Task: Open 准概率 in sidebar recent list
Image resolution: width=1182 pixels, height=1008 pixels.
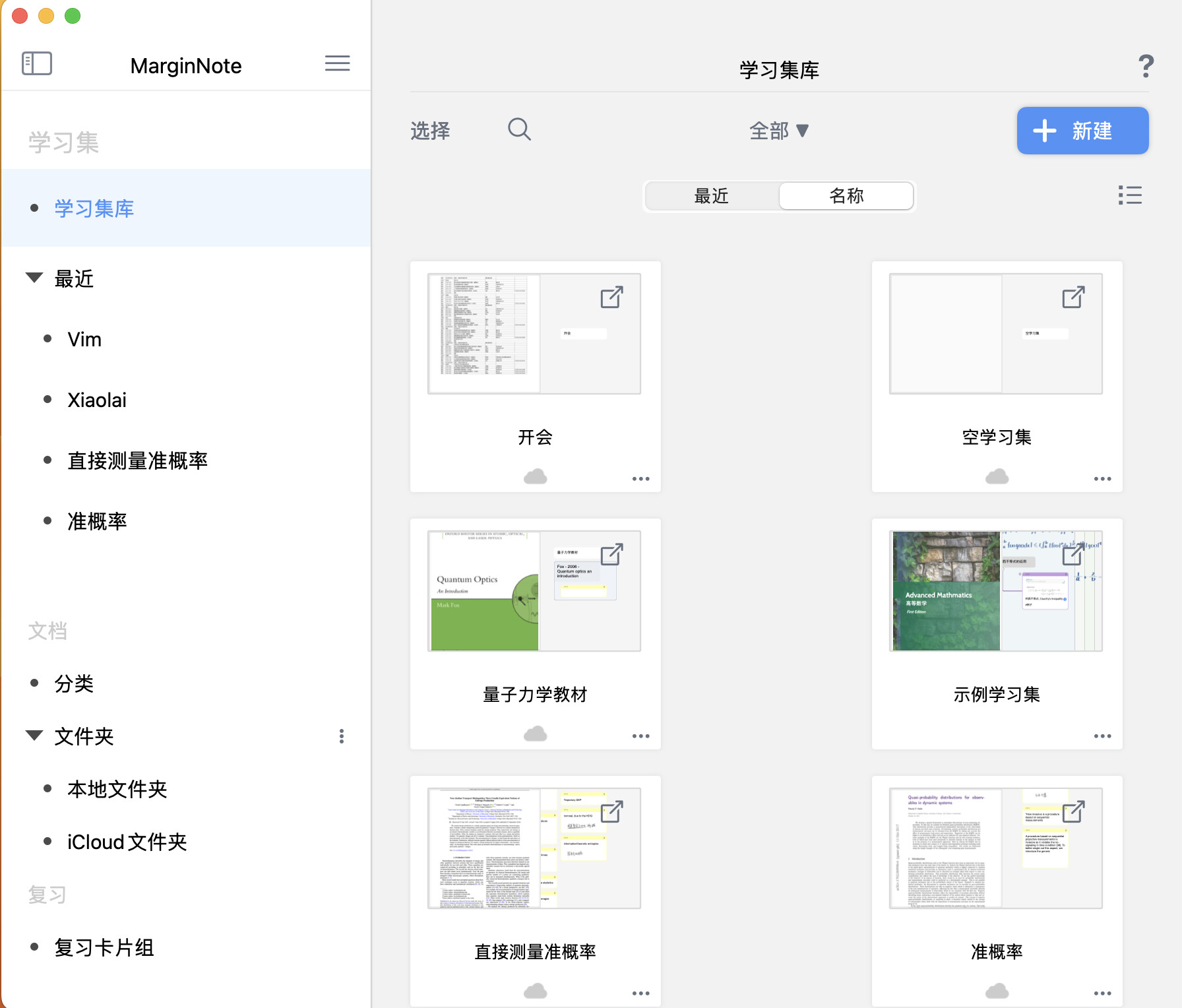Action: (x=97, y=521)
